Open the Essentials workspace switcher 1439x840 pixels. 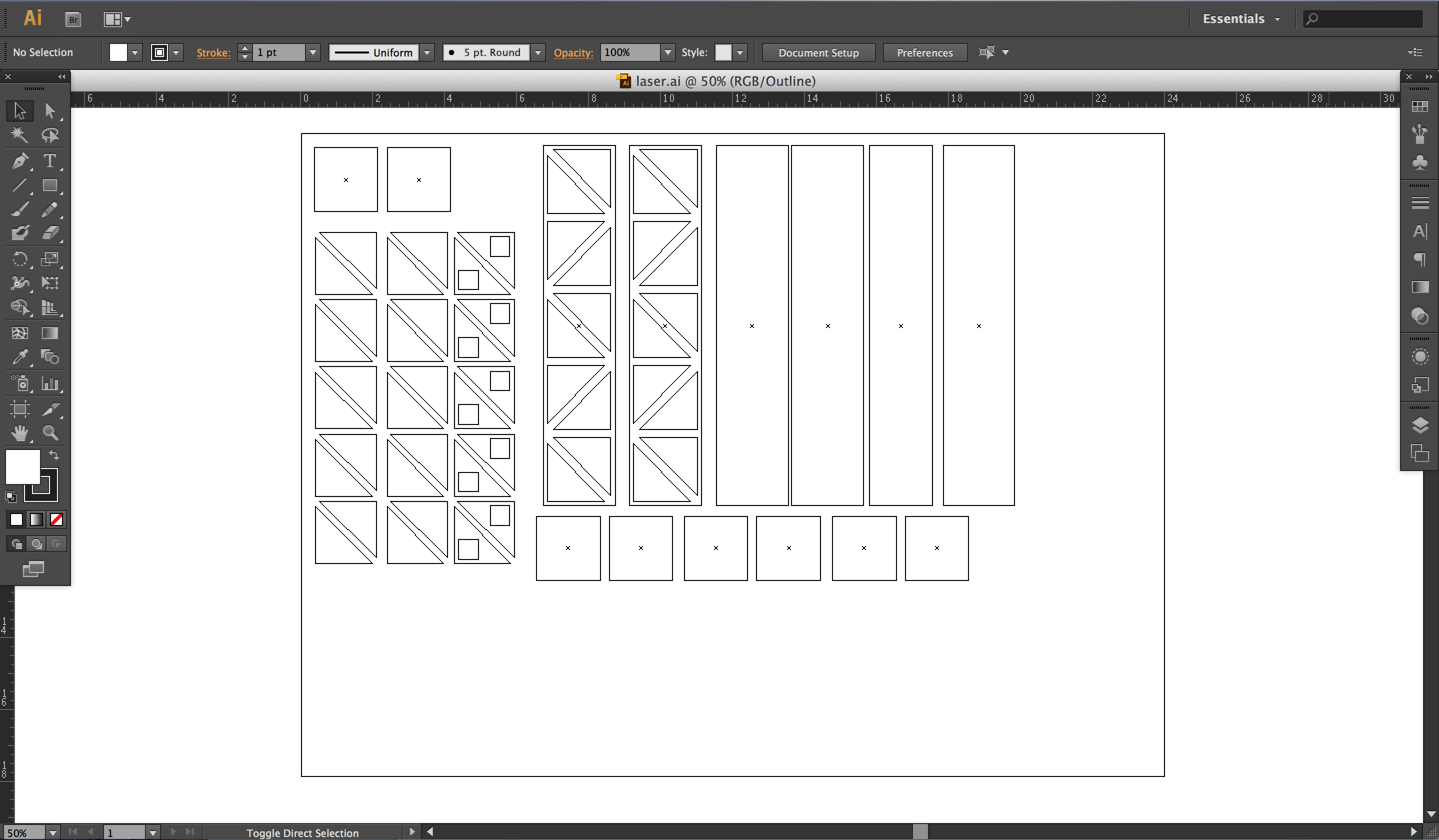click(1240, 18)
